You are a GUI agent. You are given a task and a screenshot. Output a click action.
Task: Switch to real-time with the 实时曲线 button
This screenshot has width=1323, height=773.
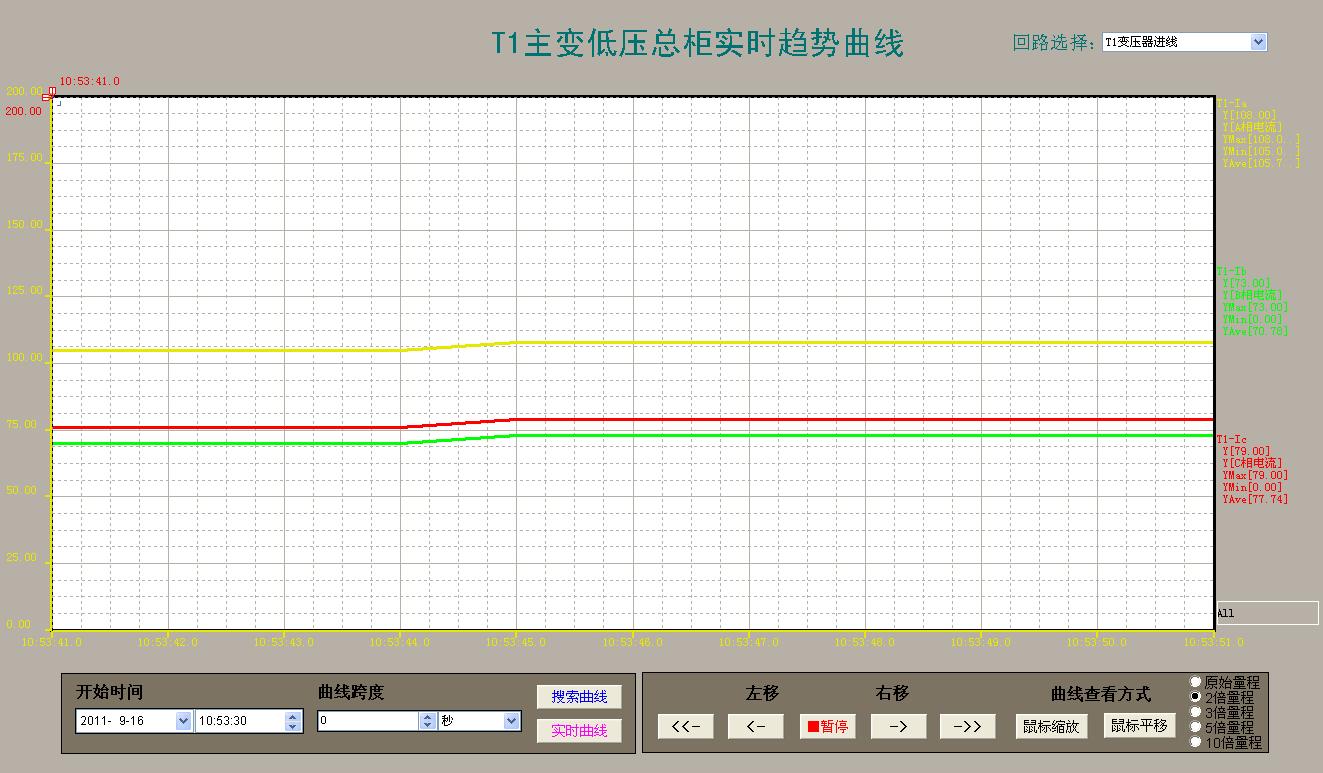pos(579,731)
